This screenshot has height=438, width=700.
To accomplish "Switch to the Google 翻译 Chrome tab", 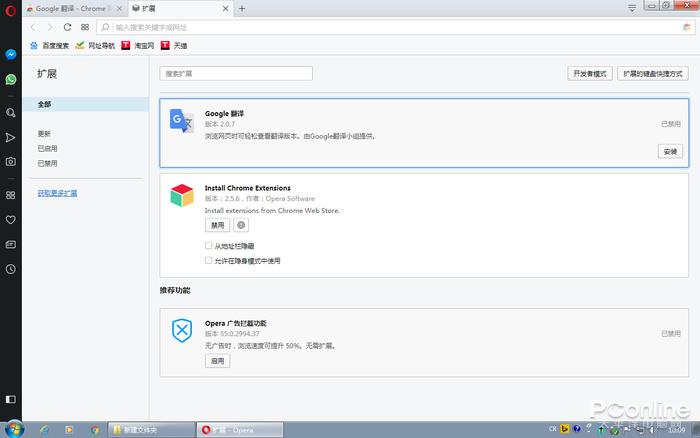I will click(x=75, y=8).
